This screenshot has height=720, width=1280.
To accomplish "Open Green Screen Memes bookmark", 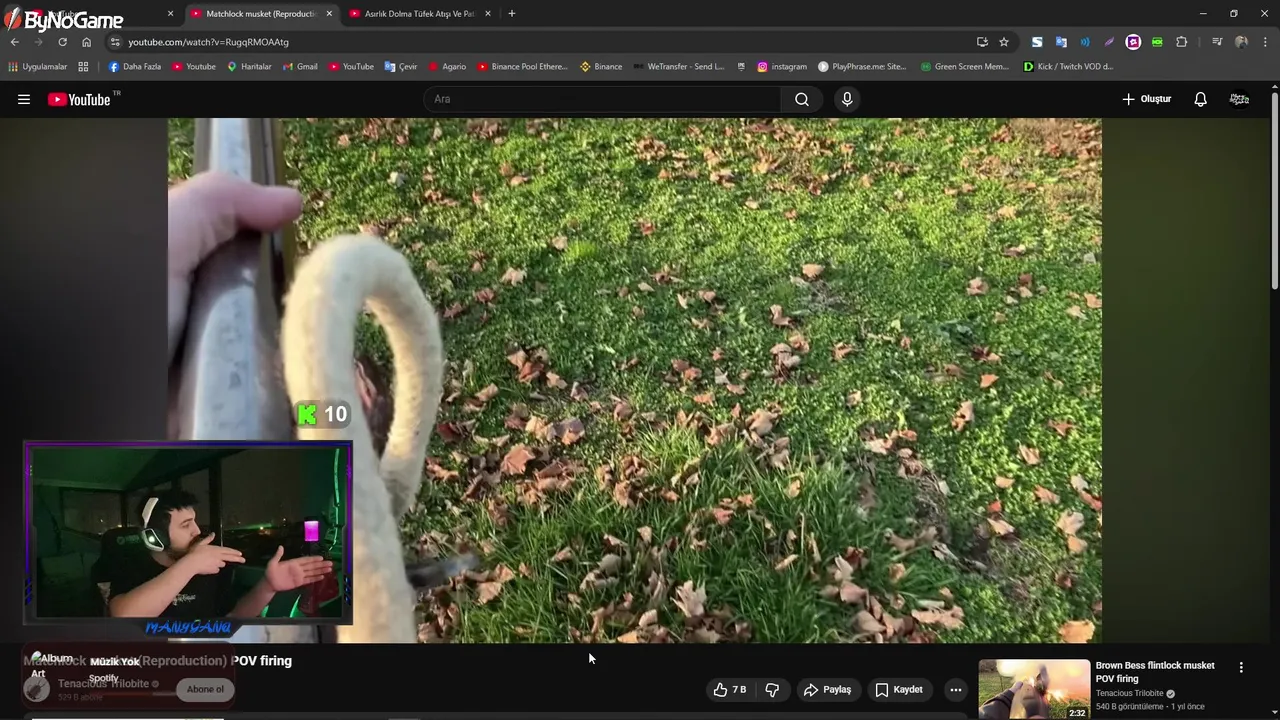I will pos(964,67).
